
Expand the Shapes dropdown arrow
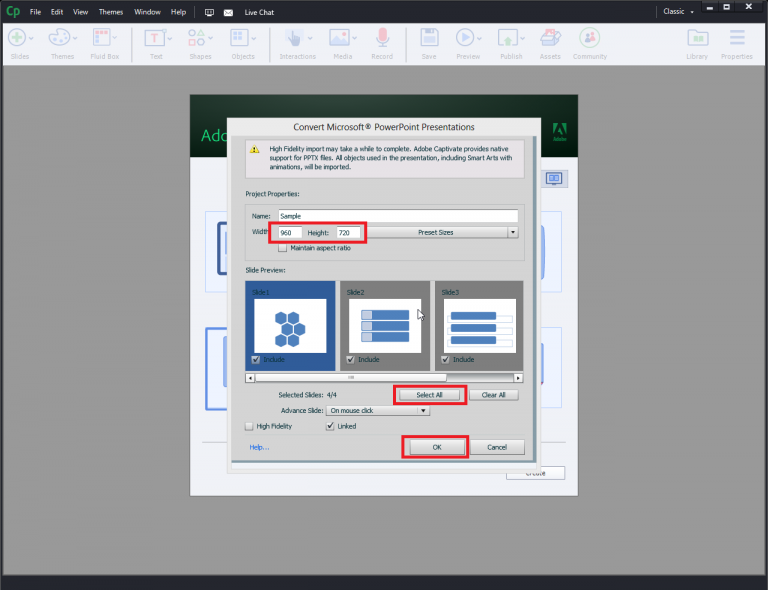tap(211, 38)
